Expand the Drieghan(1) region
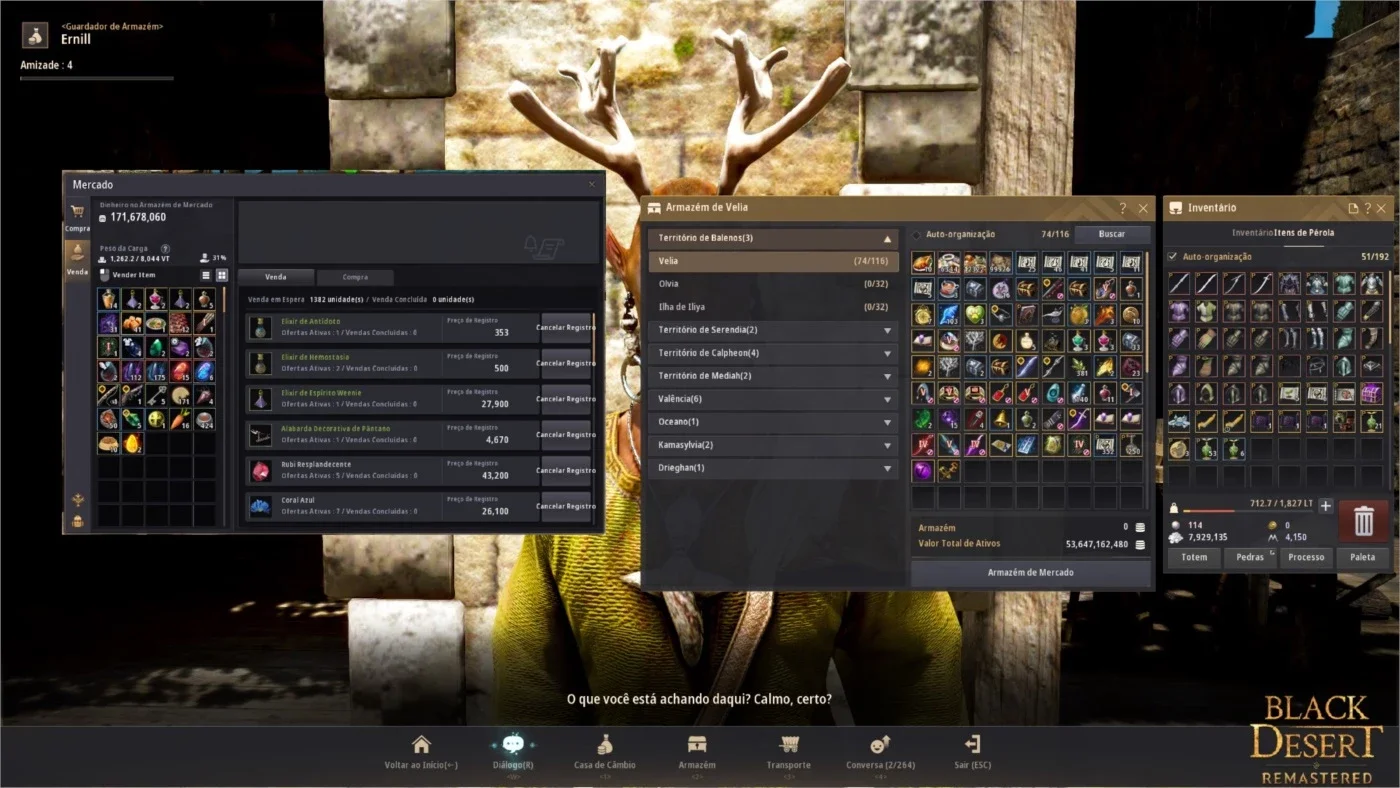Viewport: 1400px width, 788px height. tap(773, 468)
